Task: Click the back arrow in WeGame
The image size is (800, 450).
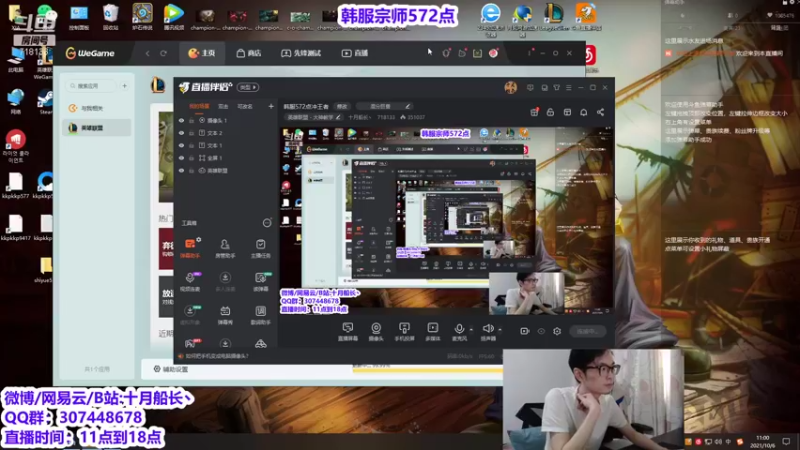Action: [x=147, y=53]
